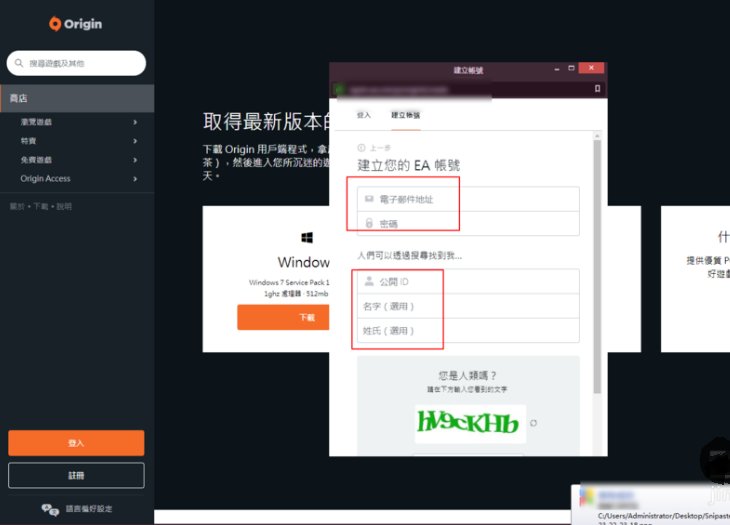Click the 名字（選用）first name field

(x=468, y=306)
